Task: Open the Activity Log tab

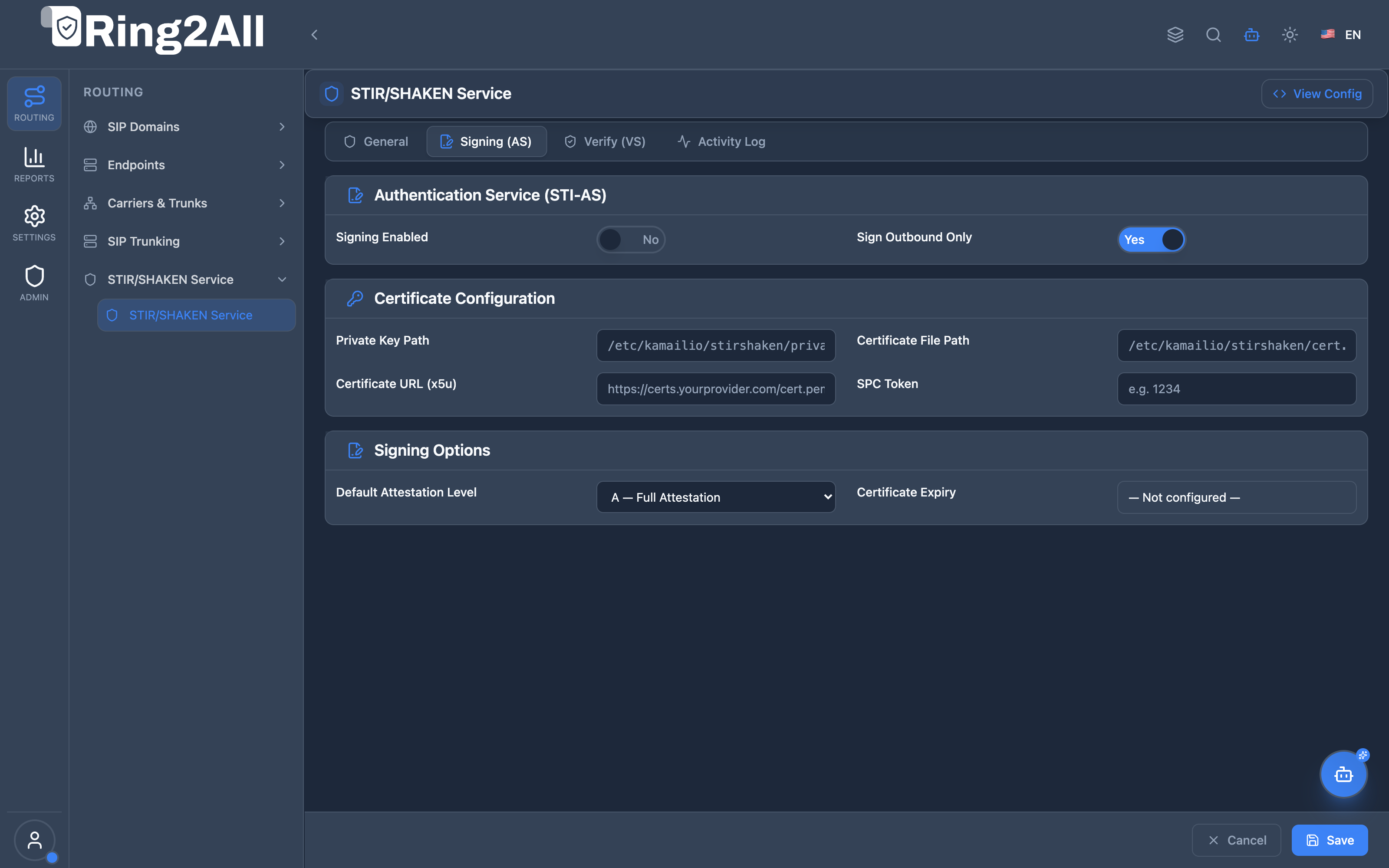Action: point(721,142)
